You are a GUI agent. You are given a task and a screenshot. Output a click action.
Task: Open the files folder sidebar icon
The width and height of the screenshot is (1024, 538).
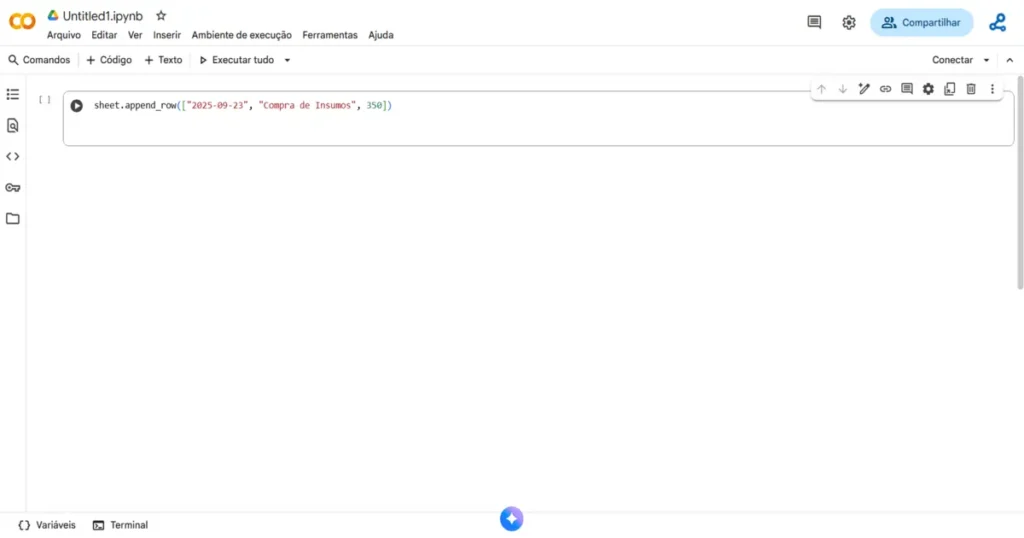[x=12, y=219]
